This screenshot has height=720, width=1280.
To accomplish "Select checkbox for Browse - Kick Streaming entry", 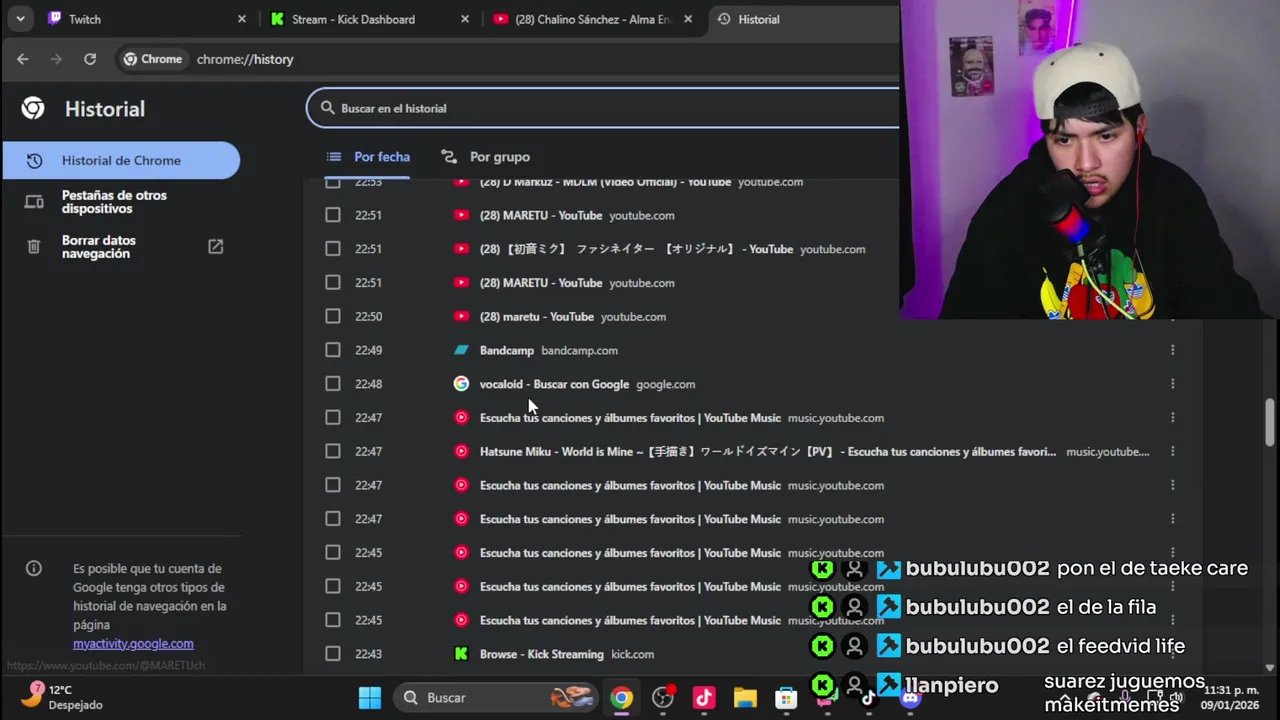I will (333, 654).
